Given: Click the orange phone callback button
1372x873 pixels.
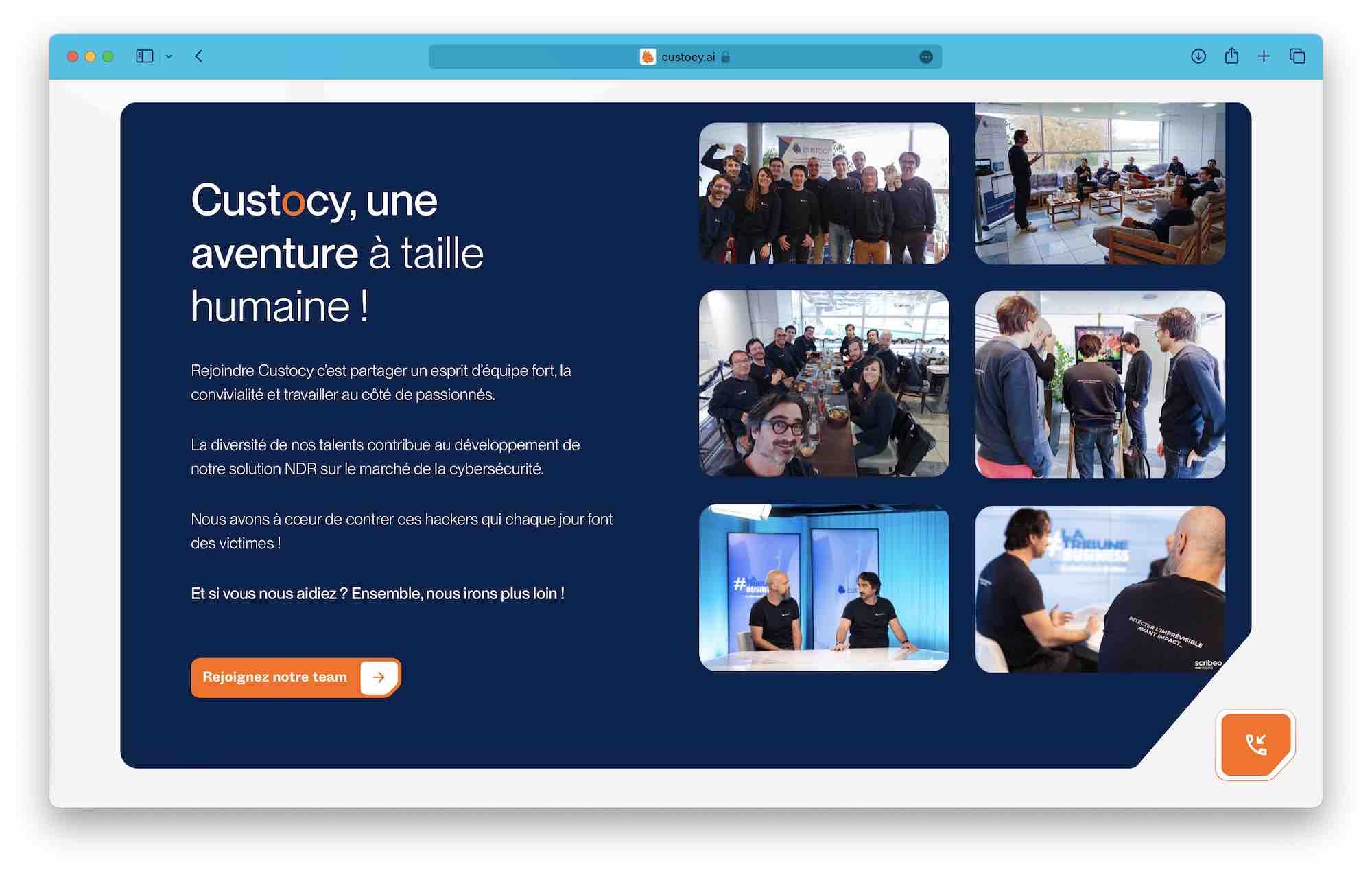Looking at the screenshot, I should point(1255,744).
